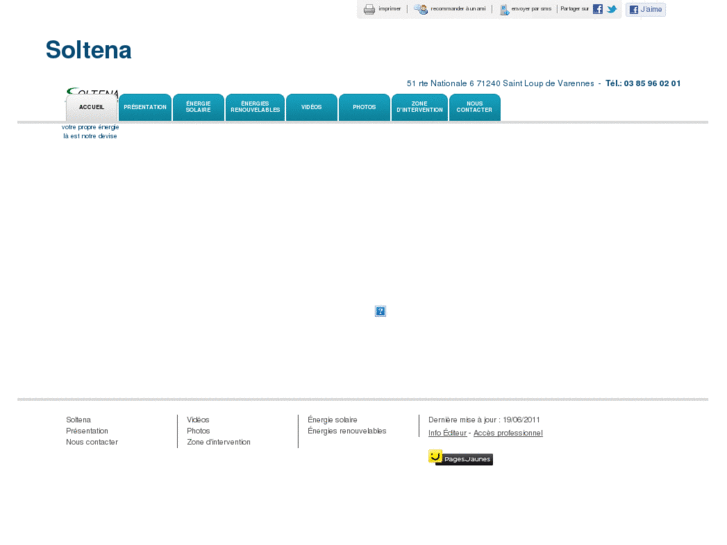Open footer Présentation link
The width and height of the screenshot is (727, 545).
point(87,431)
